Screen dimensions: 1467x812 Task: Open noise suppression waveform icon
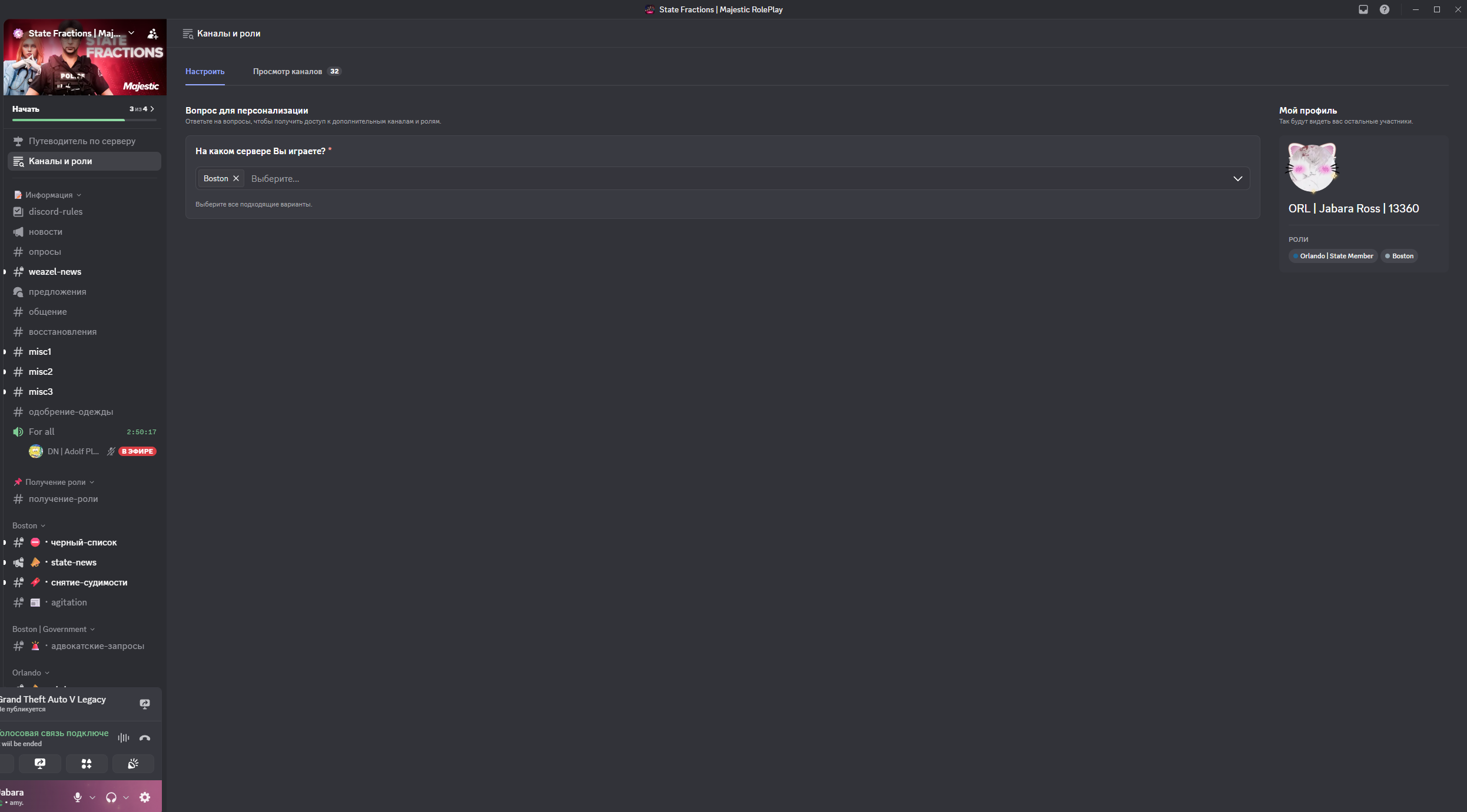click(124, 738)
